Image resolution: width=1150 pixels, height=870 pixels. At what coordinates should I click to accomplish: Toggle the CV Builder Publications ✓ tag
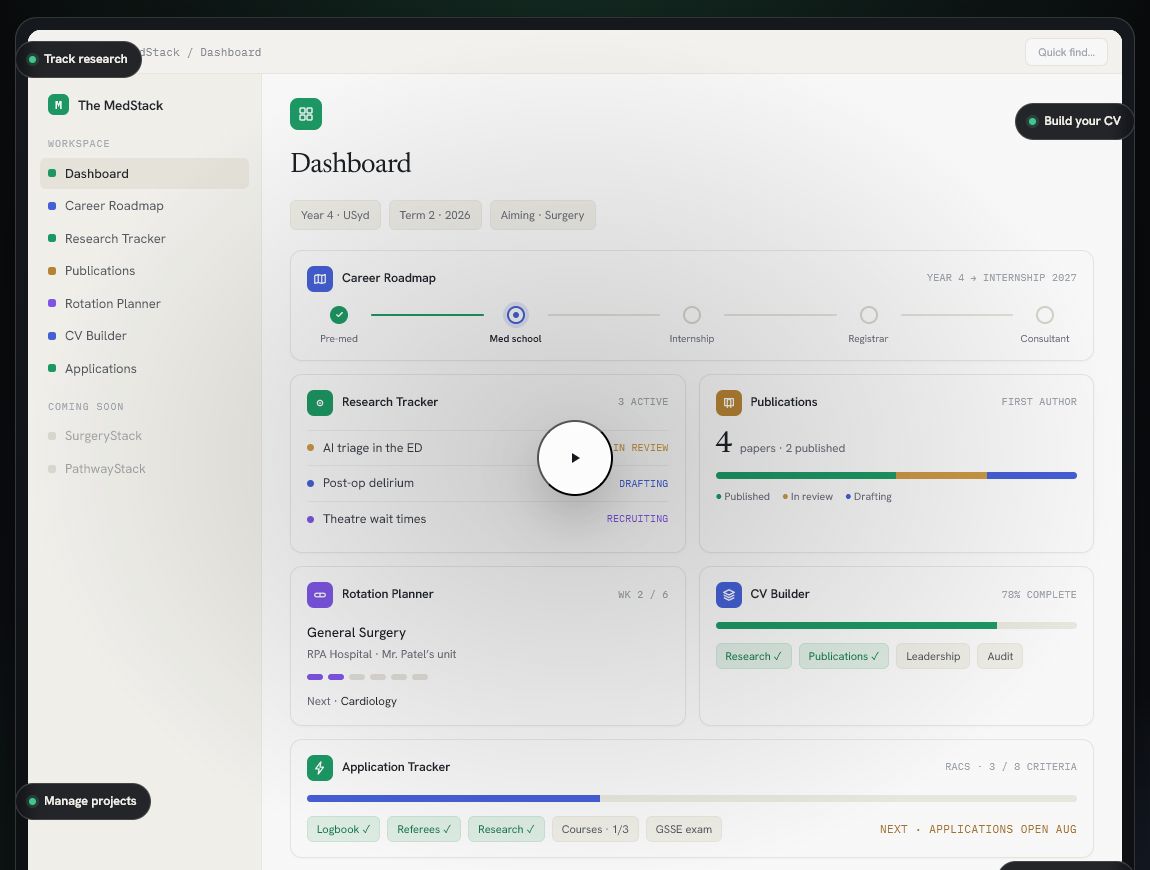click(843, 657)
